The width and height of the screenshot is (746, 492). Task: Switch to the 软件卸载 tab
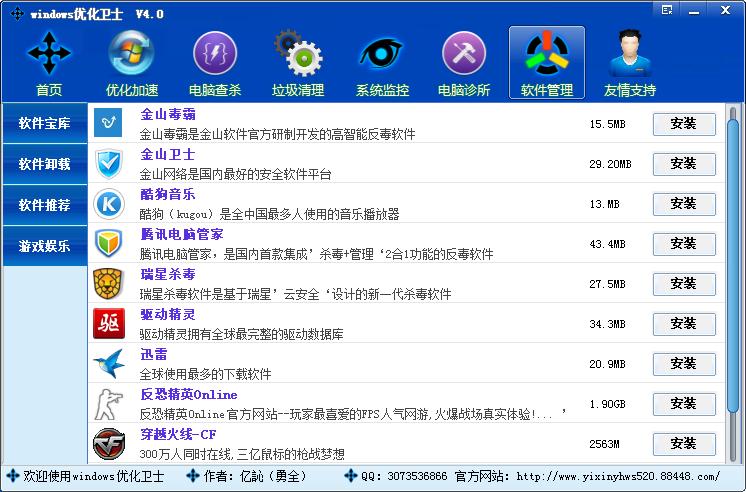coord(45,164)
